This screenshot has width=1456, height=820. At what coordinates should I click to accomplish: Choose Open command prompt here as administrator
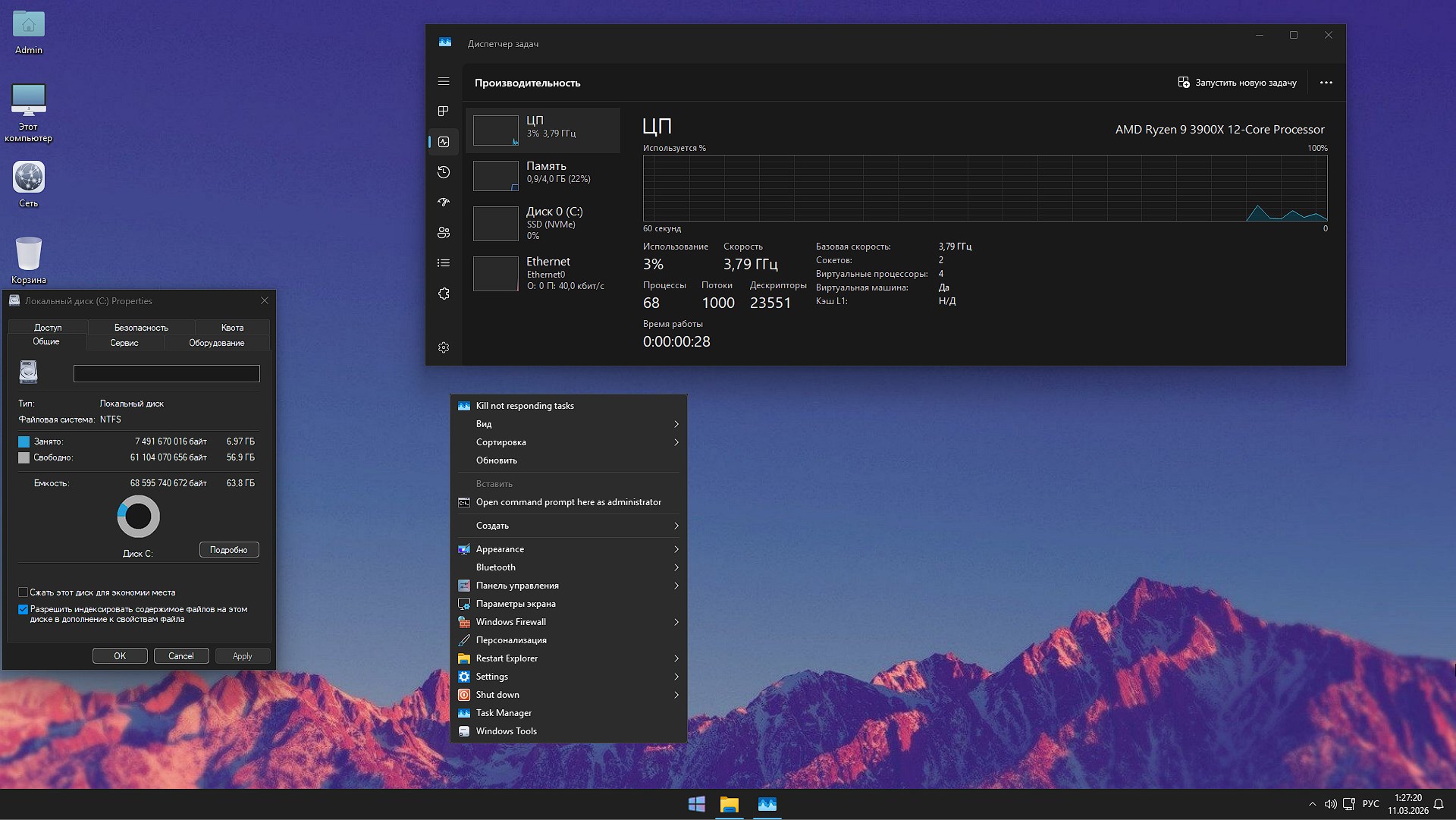(569, 502)
